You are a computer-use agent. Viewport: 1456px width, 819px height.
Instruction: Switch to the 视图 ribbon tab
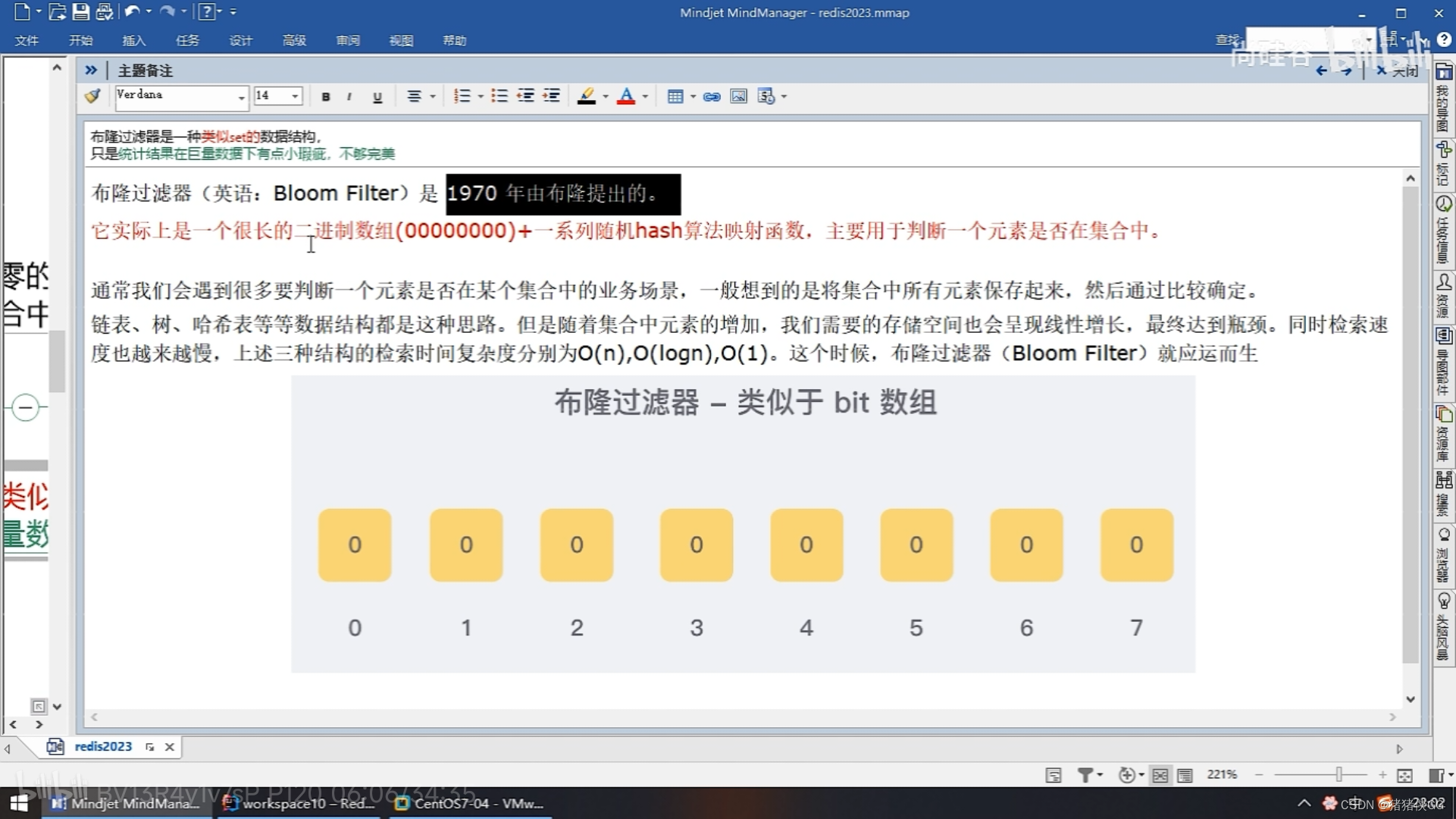401,40
